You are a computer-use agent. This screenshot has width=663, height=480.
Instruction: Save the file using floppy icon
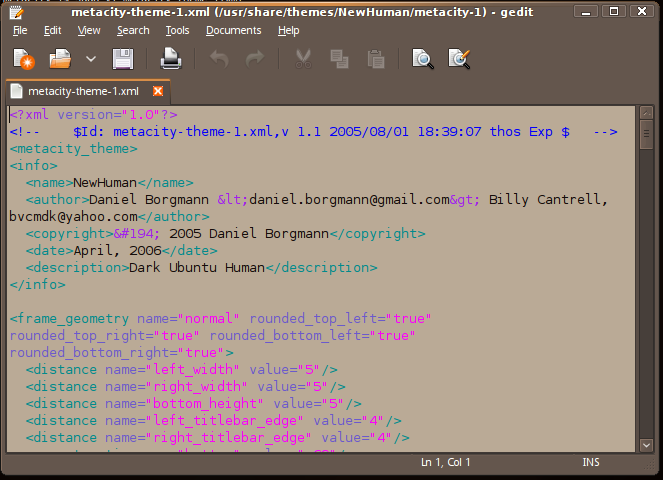point(123,60)
